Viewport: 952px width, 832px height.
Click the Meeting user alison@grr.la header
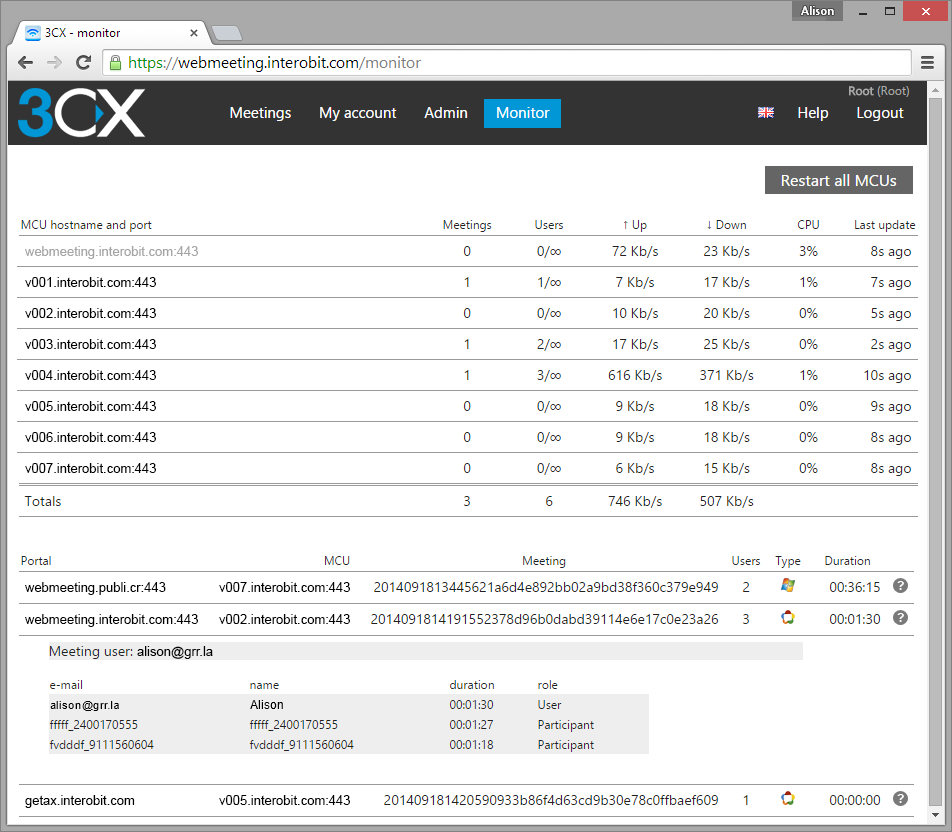(x=426, y=652)
